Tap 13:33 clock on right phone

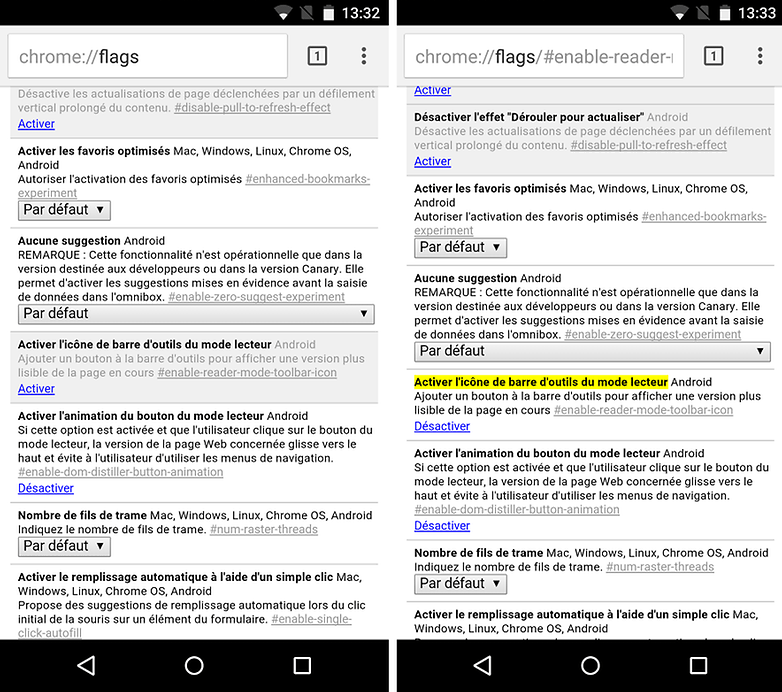(x=757, y=12)
